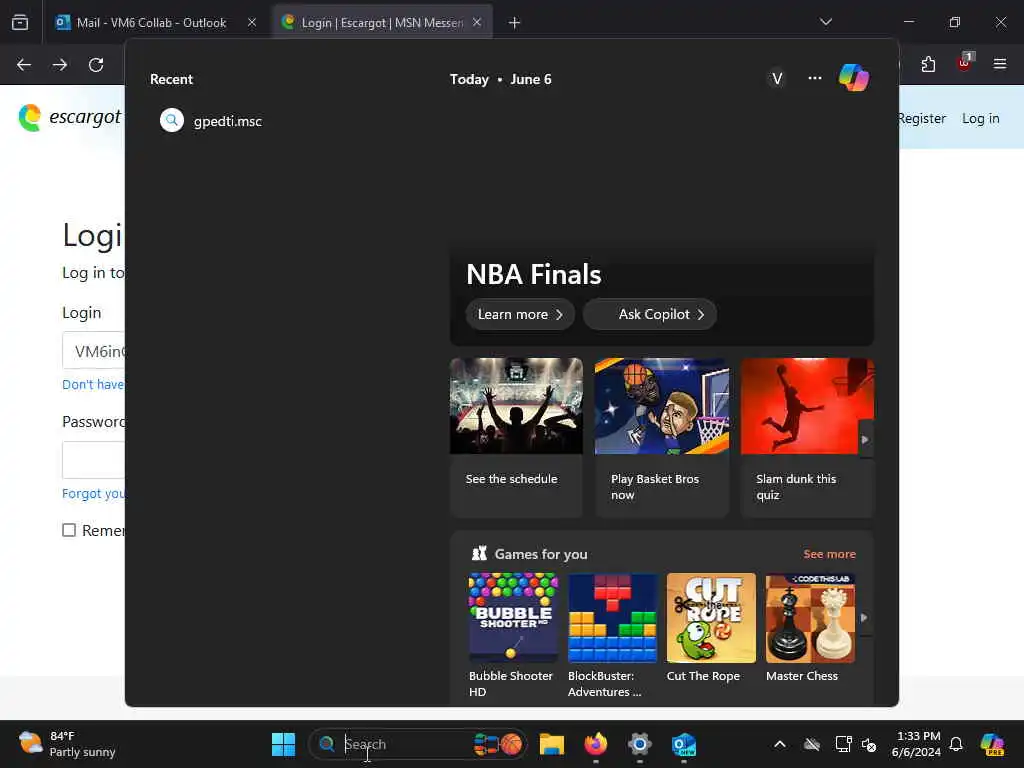Click the Windows Start button
This screenshot has width=1024, height=768.
[283, 744]
